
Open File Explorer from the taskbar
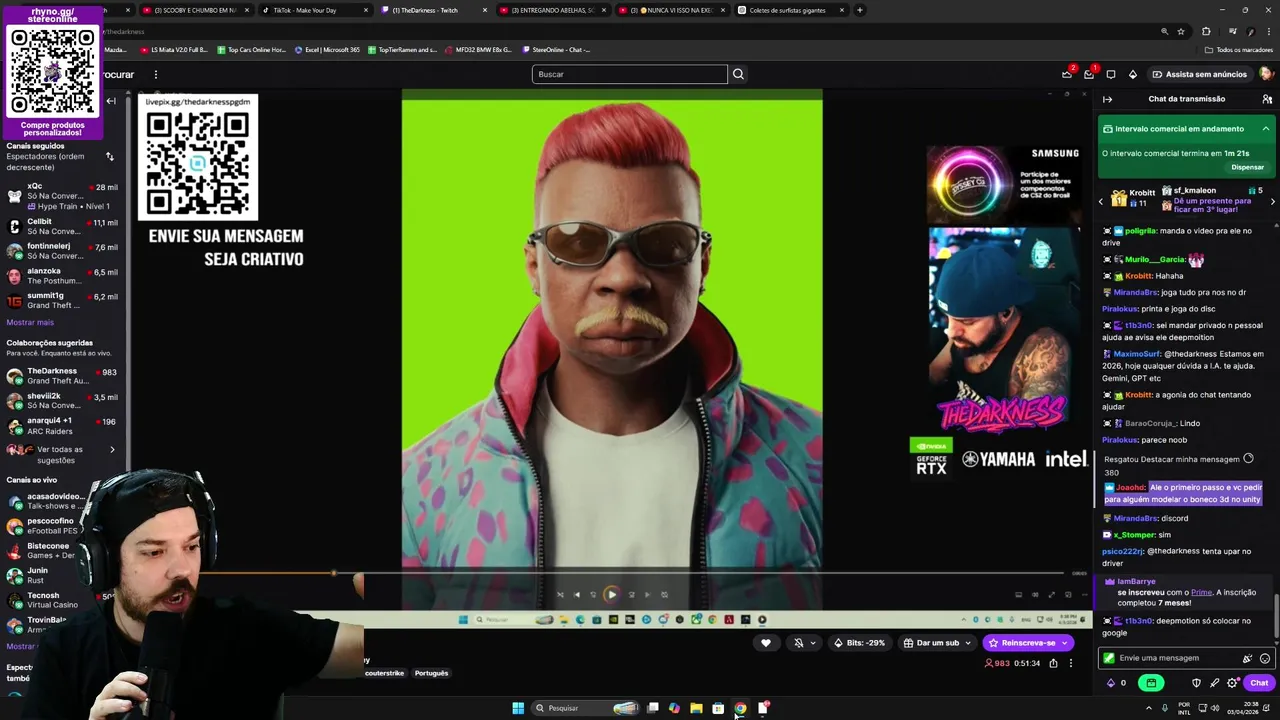pos(696,708)
